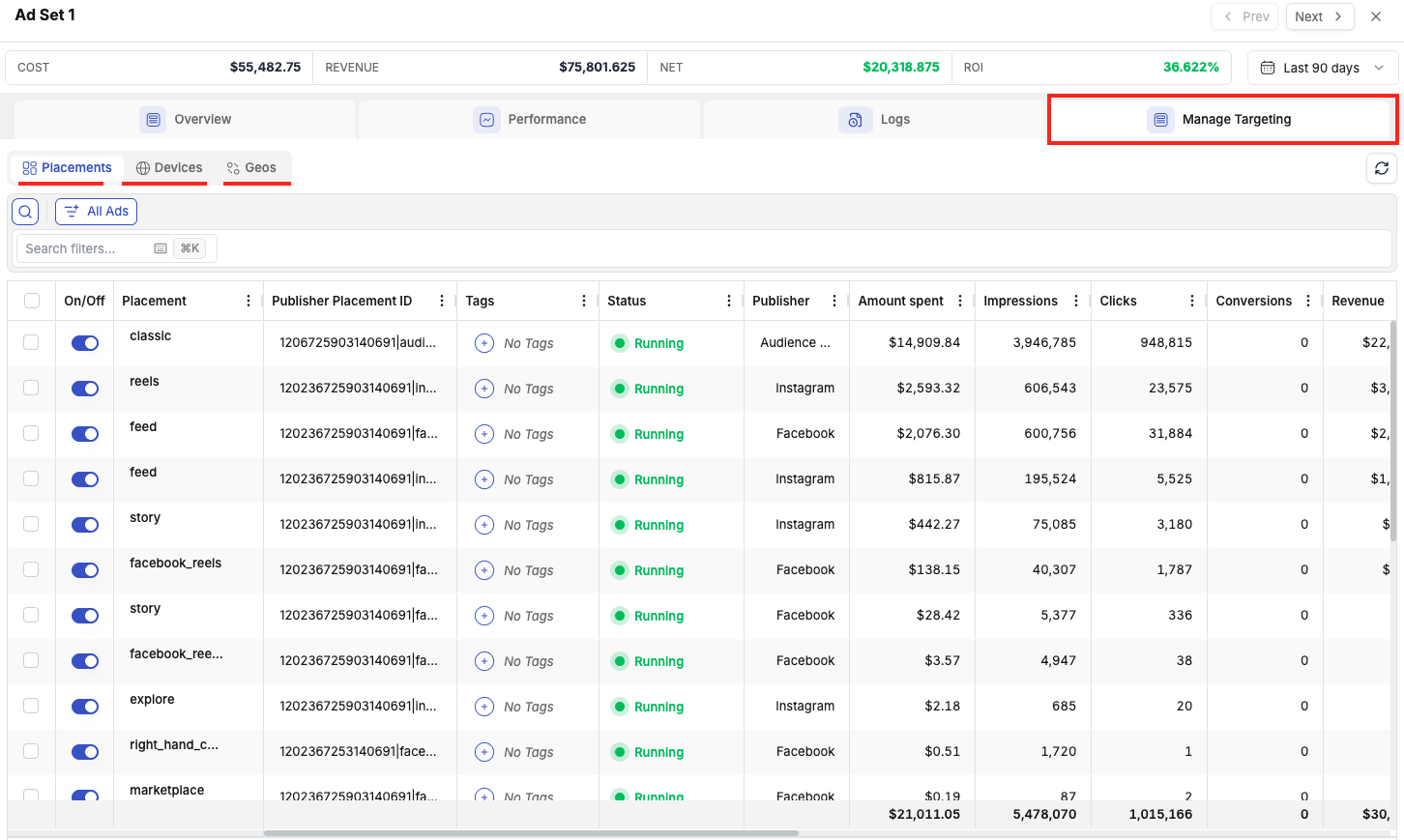The height and width of the screenshot is (840, 1404).
Task: Add tag to the explore placement row
Action: pos(484,707)
